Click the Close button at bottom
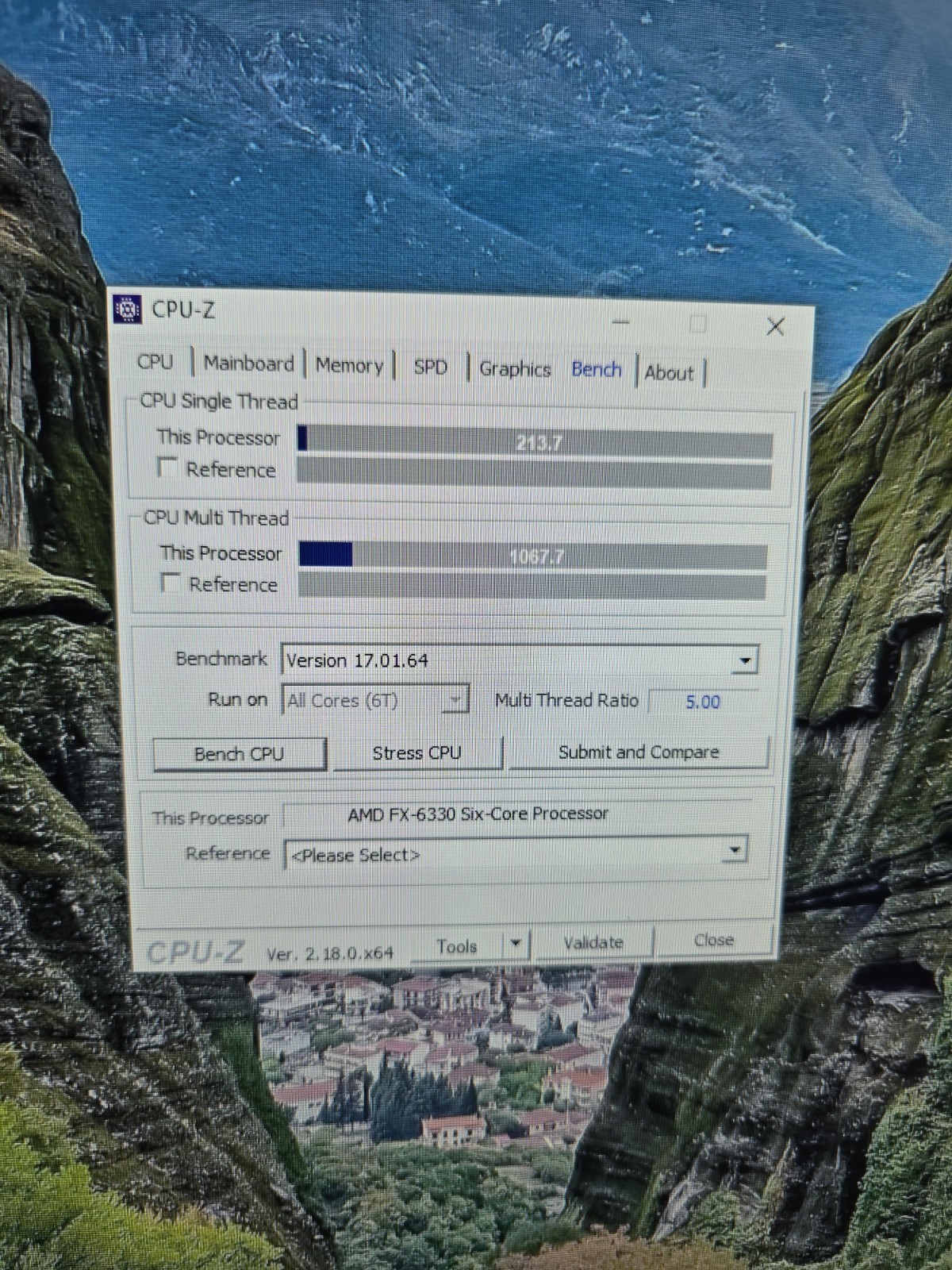Viewport: 952px width, 1270px height. point(713,940)
